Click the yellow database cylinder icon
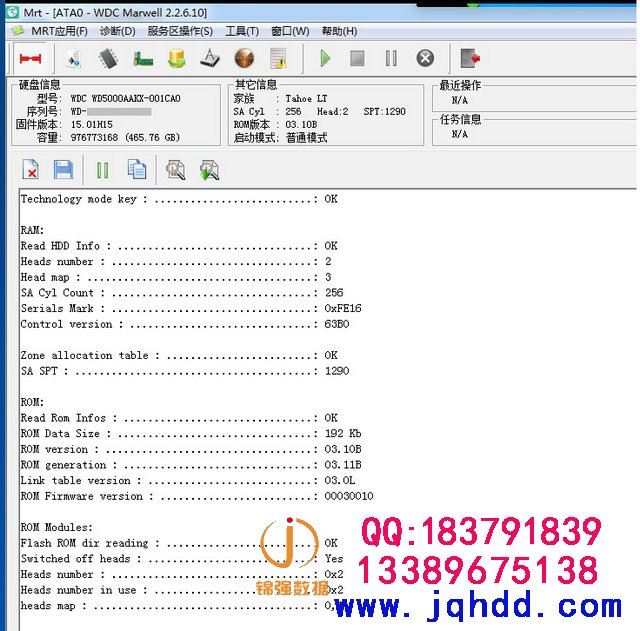Viewport: 640px width, 631px height. pyautogui.click(x=177, y=58)
